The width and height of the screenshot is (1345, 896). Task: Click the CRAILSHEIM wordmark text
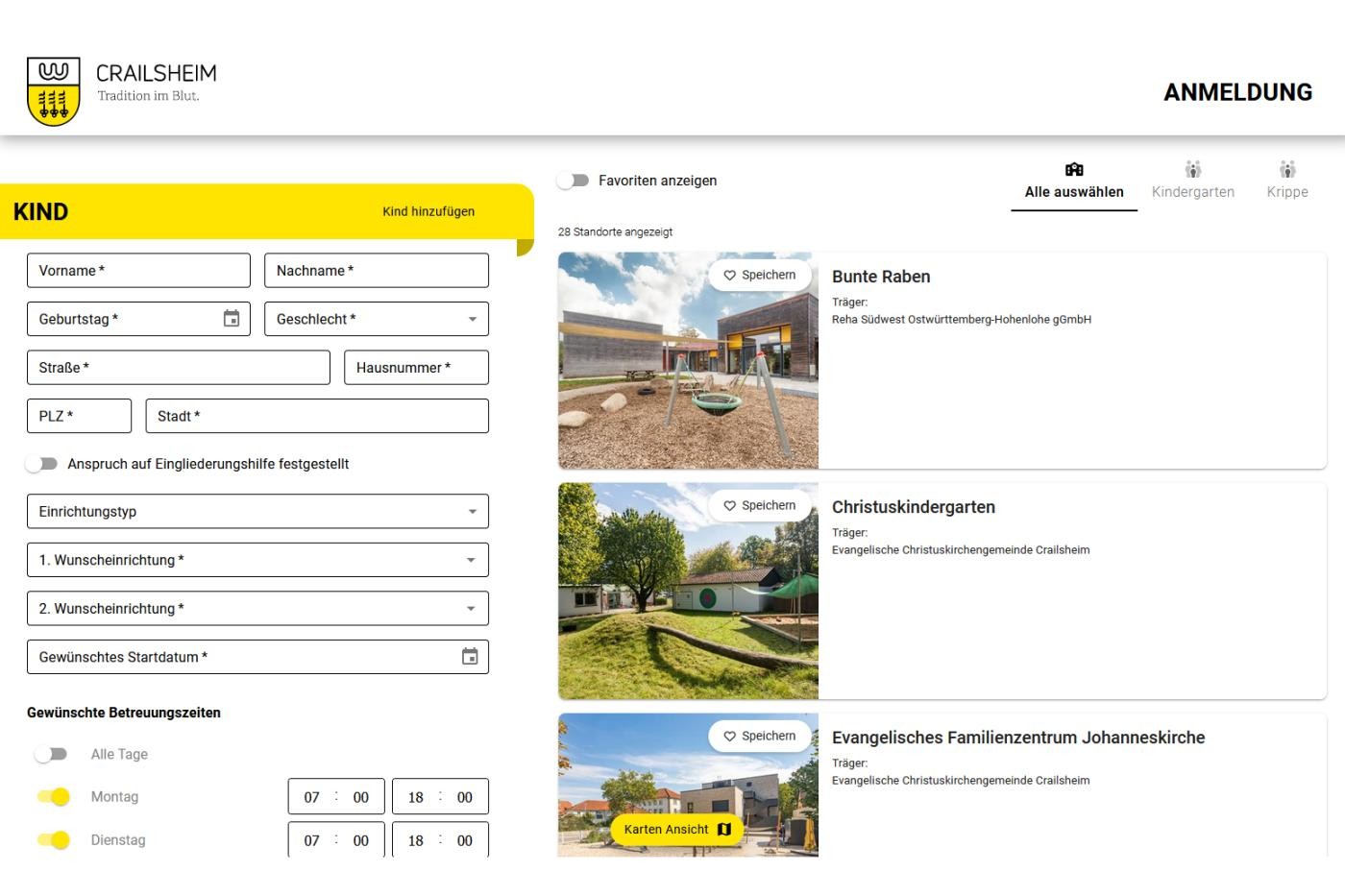click(157, 73)
